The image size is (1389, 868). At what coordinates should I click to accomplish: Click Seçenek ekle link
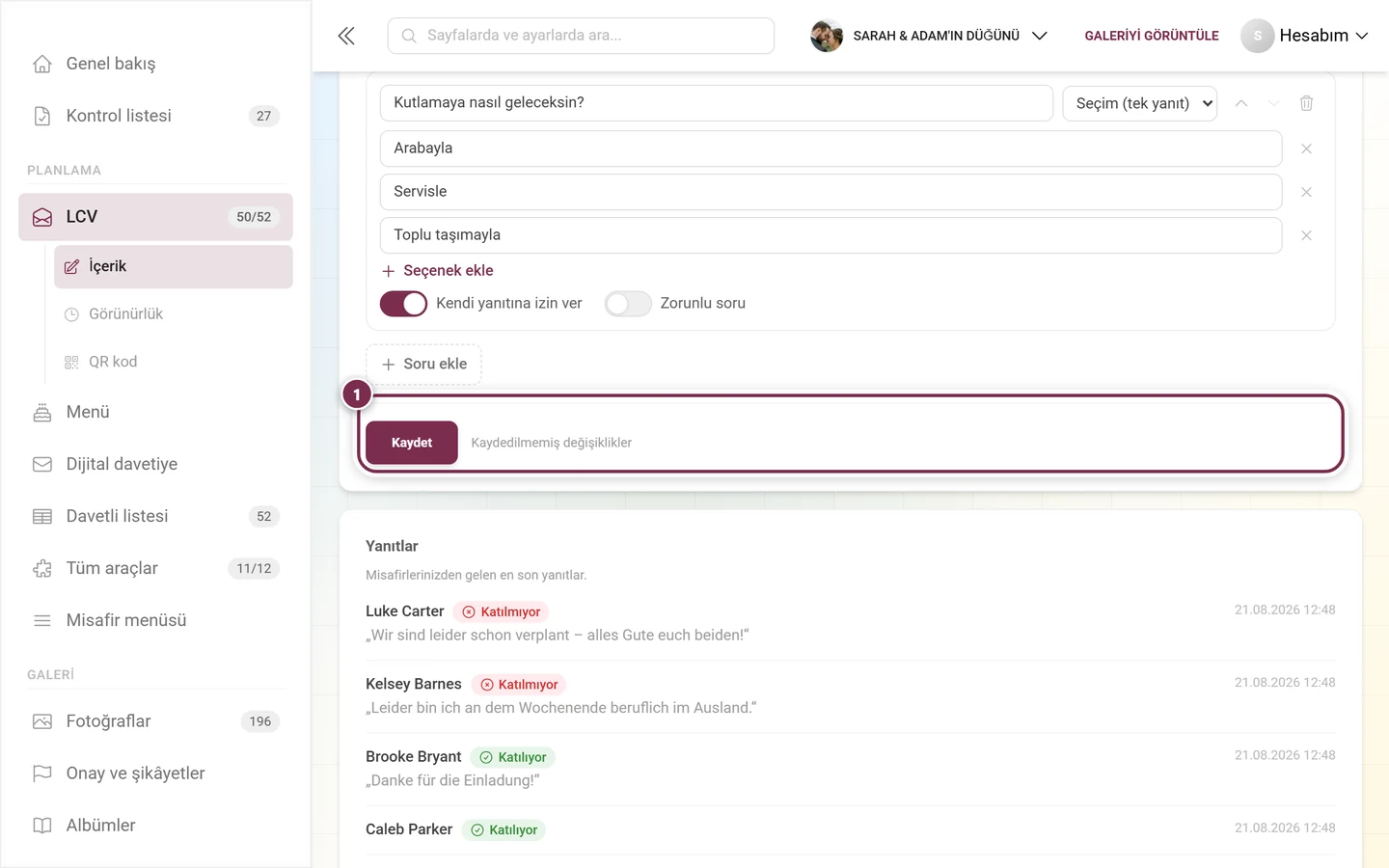438,271
